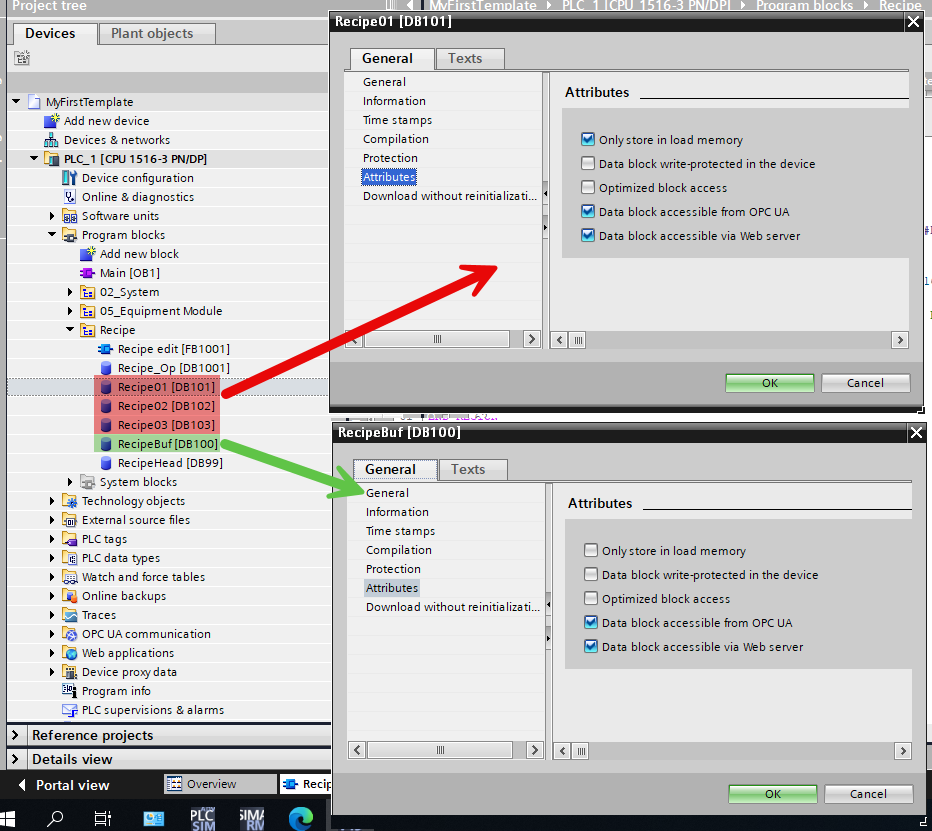Click the PLC supervisions & alarms icon
The image size is (932, 831).
70,710
